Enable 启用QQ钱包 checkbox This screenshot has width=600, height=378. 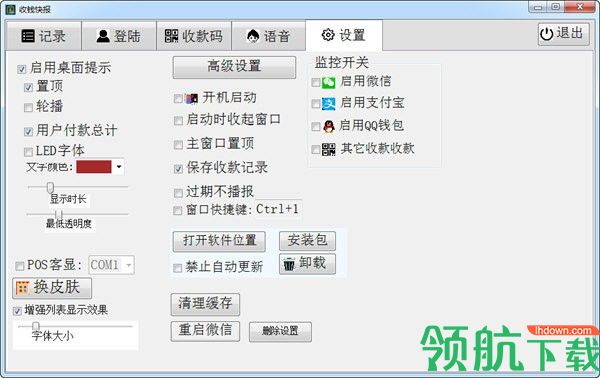[x=316, y=127]
